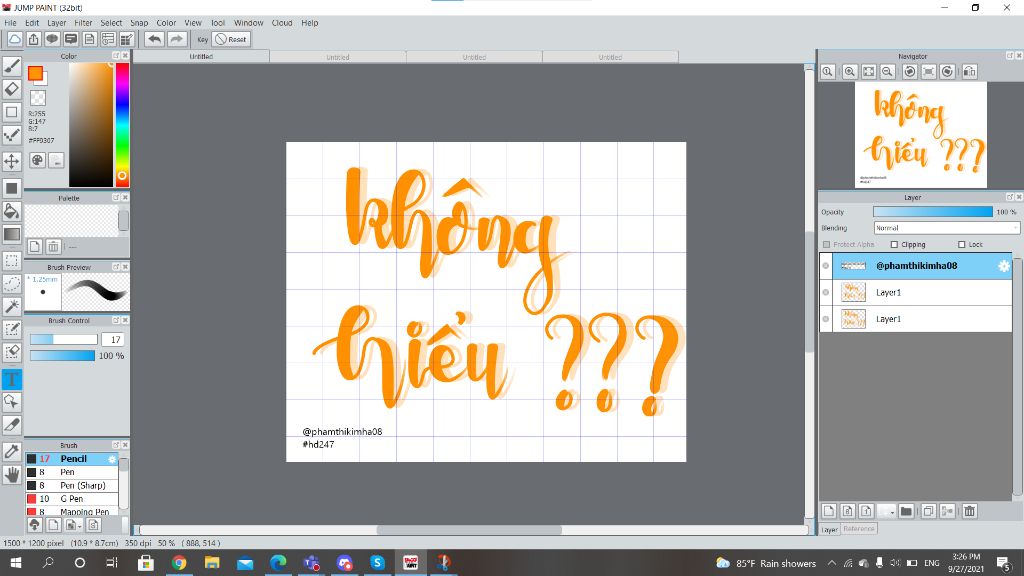Open the Blending mode dropdown

pos(946,228)
